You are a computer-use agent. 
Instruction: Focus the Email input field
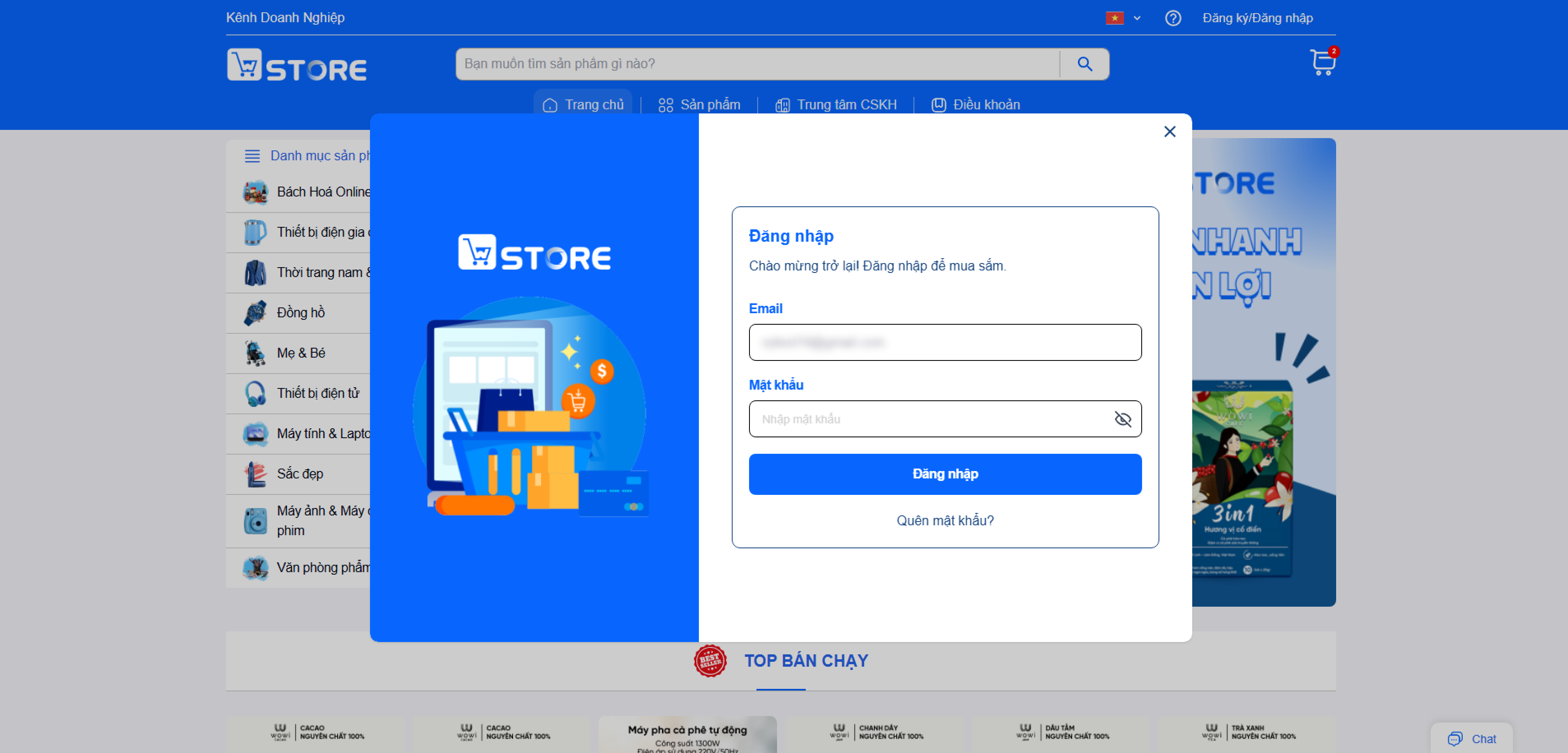945,342
